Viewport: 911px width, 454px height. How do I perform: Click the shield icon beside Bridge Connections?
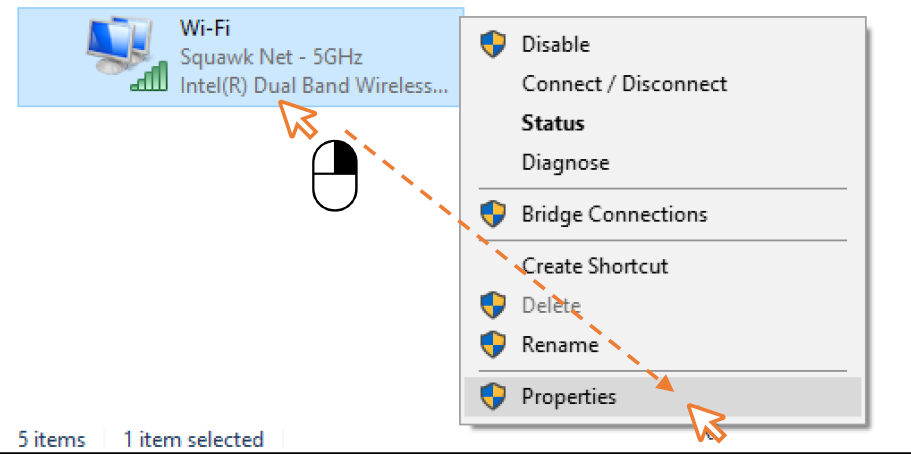click(493, 215)
